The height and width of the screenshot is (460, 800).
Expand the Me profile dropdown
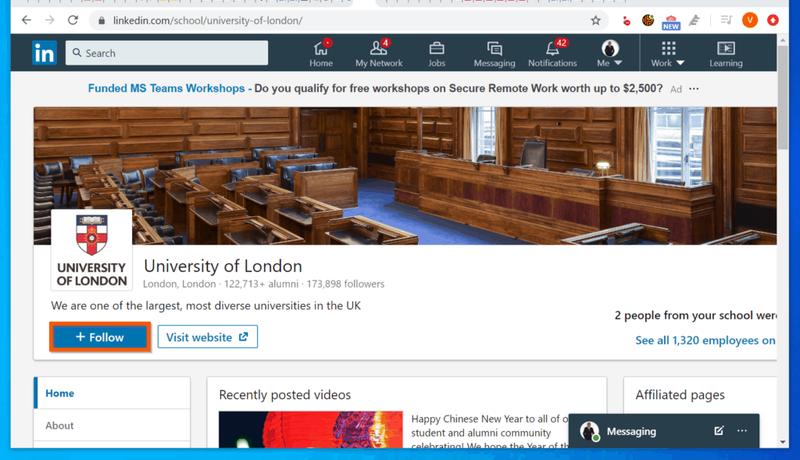pos(610,54)
